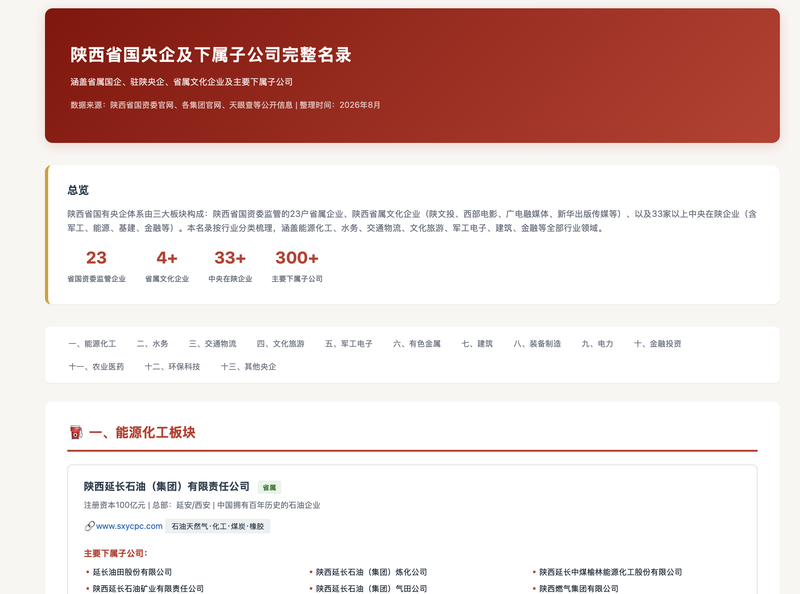Screen dimensions: 800x594
Task: Click the chain link icon before www.sxycpc.com
Action: 89,526
